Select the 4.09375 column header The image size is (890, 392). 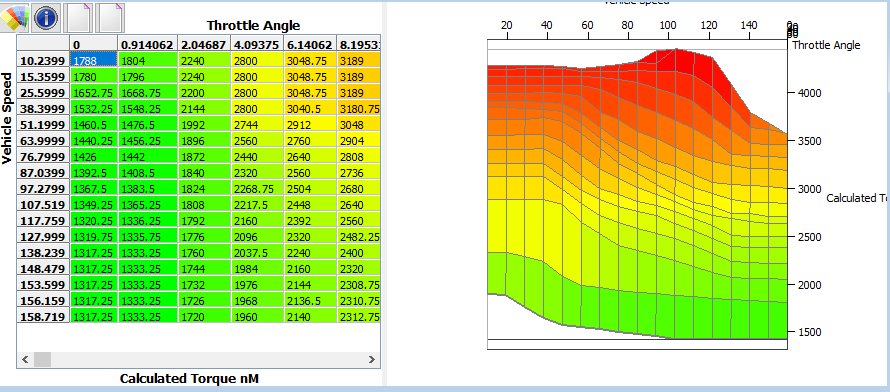click(257, 44)
